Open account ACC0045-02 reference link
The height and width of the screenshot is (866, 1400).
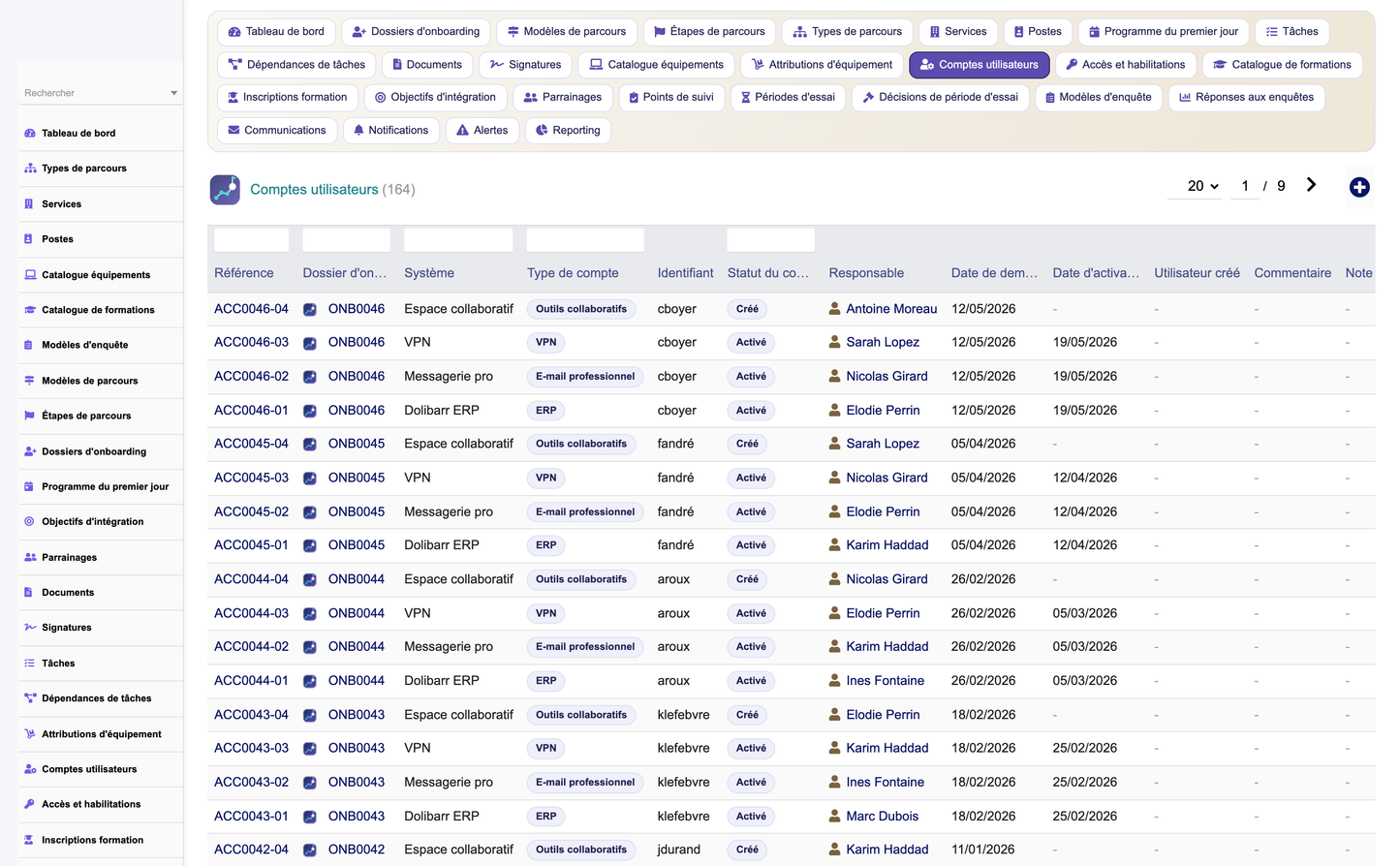pos(251,511)
